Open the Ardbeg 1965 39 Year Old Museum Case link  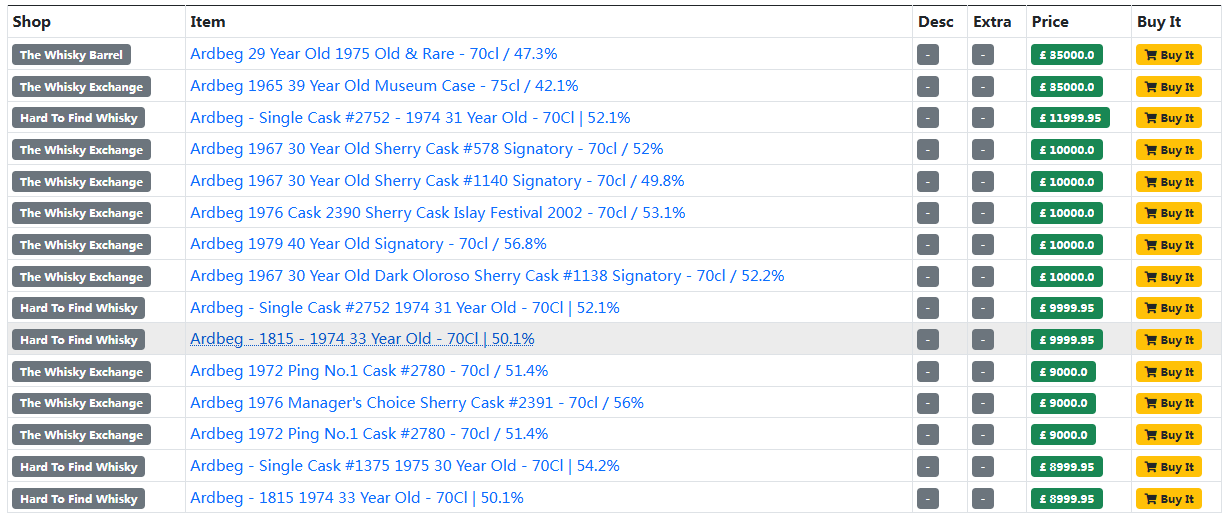coord(384,86)
